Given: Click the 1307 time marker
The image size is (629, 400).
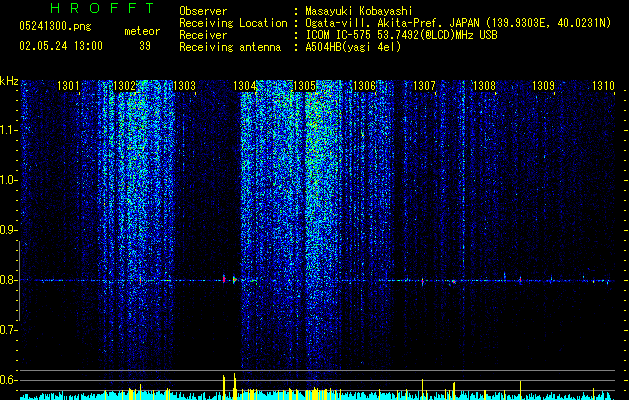Looking at the screenshot, I should pyautogui.click(x=424, y=86).
